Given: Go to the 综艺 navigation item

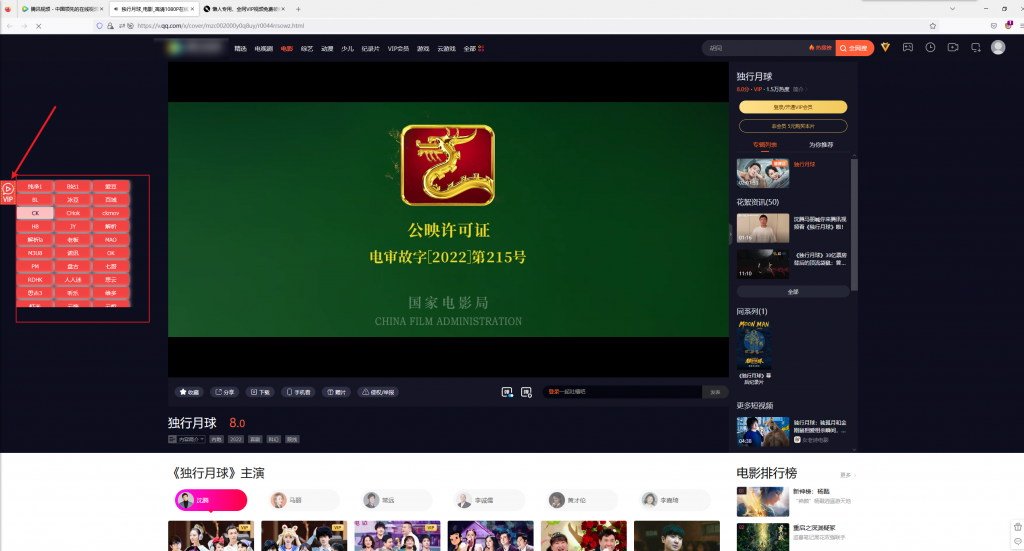Looking at the screenshot, I should pos(307,48).
